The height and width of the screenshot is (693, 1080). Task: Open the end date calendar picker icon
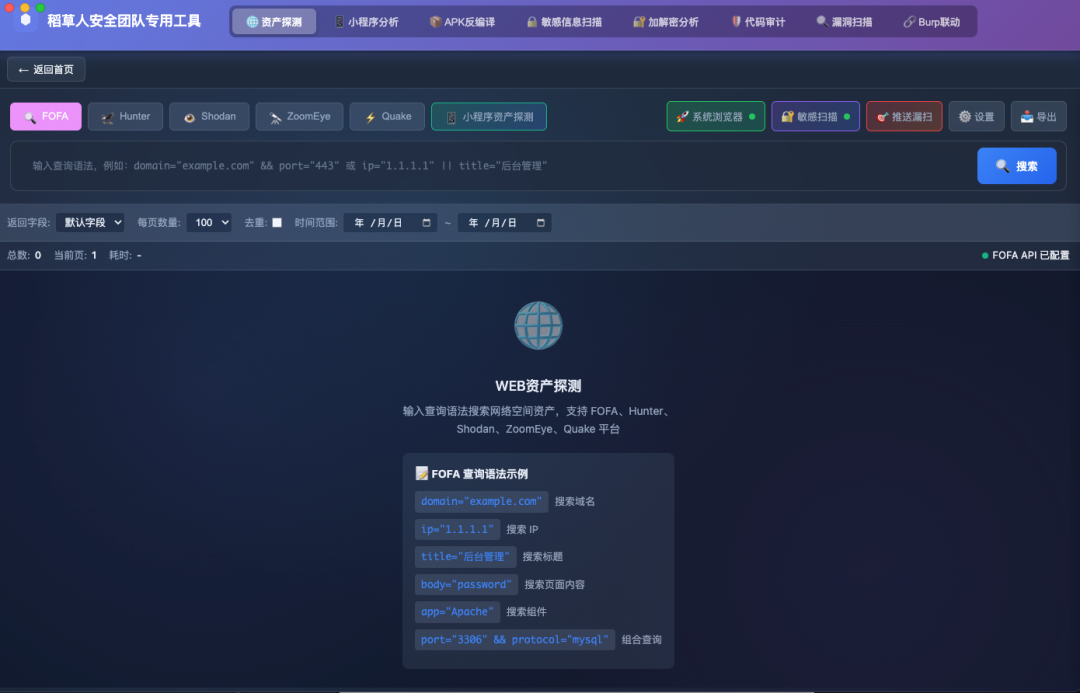pos(541,223)
